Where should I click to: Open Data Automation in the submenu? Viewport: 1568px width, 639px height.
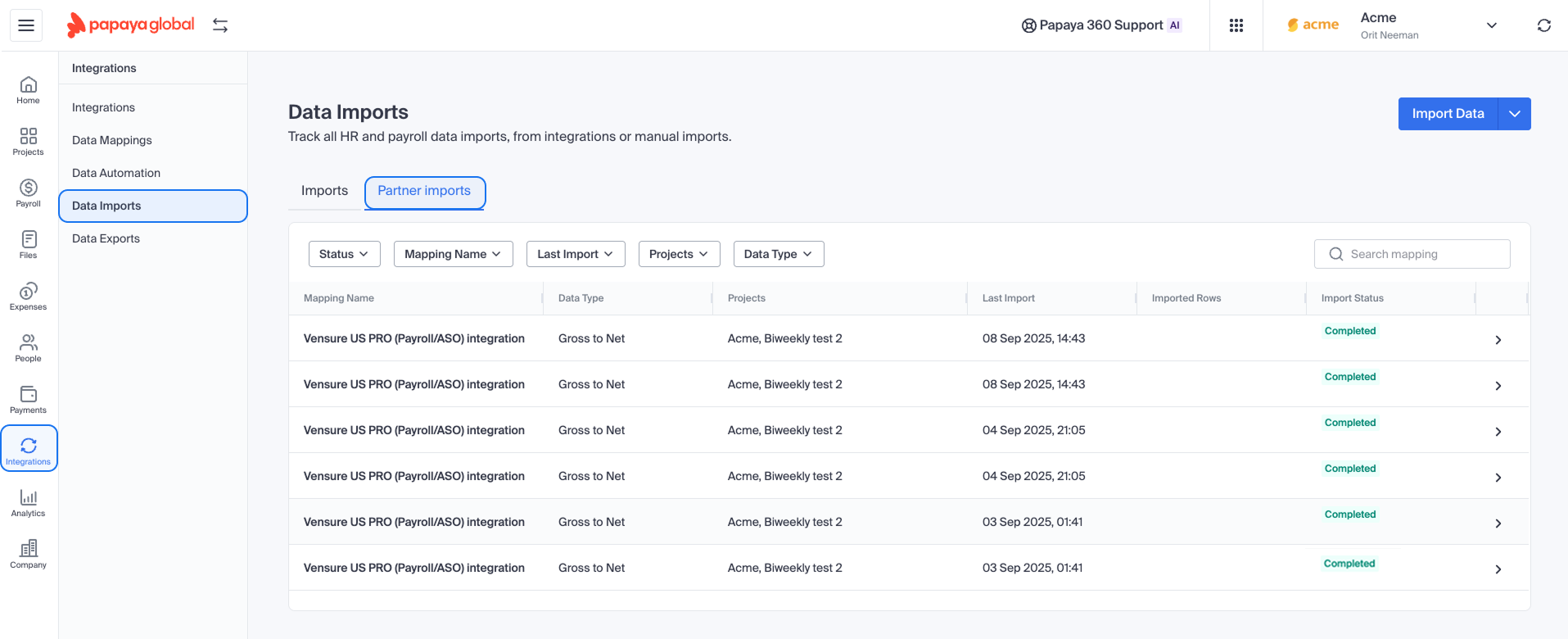116,173
